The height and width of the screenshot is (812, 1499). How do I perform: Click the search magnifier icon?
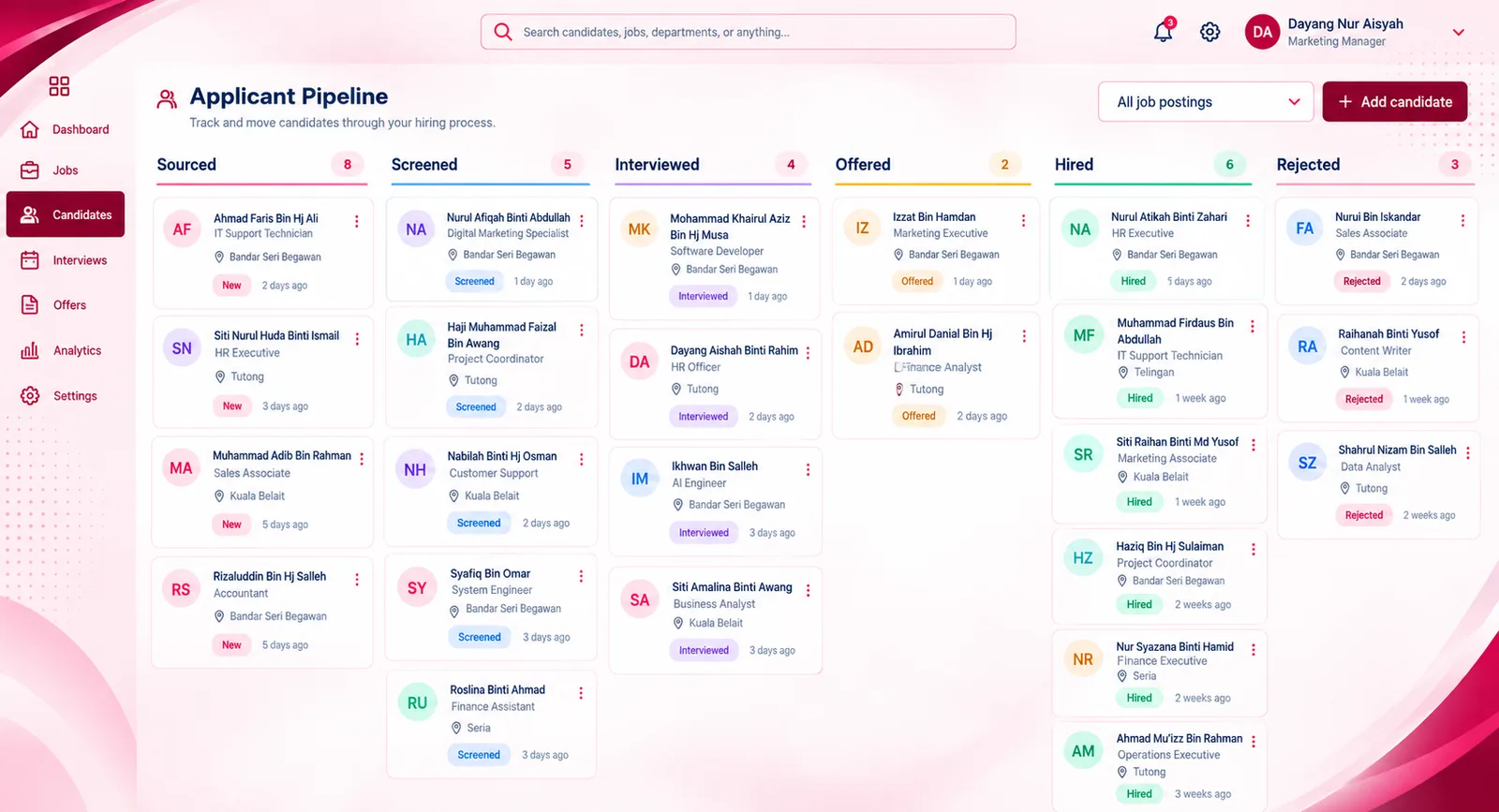coord(503,32)
